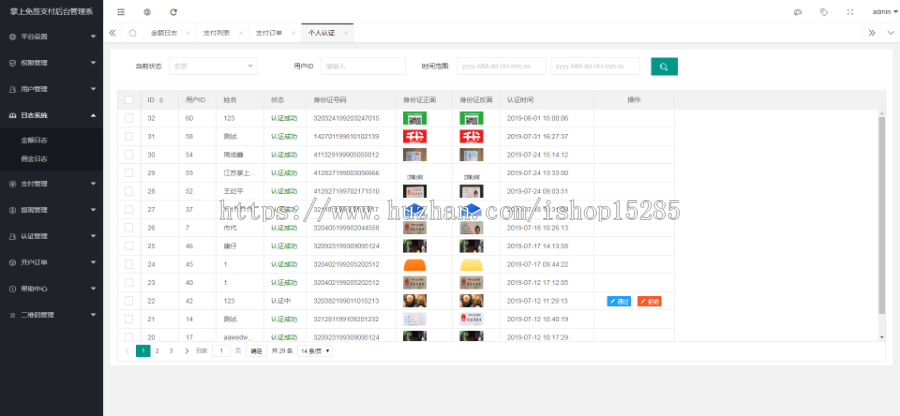Open 佣金日志 in the sidebar submenu

point(34,159)
